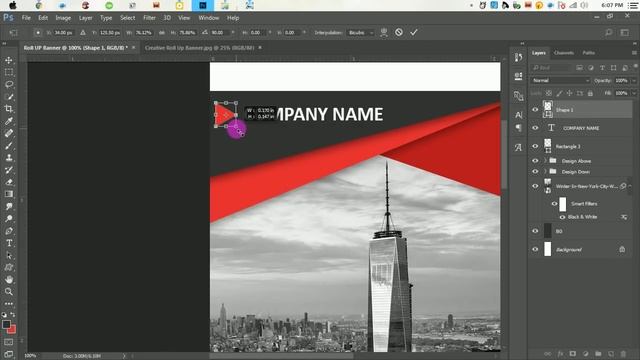
Task: Select the Zoom tool
Action: (9, 291)
